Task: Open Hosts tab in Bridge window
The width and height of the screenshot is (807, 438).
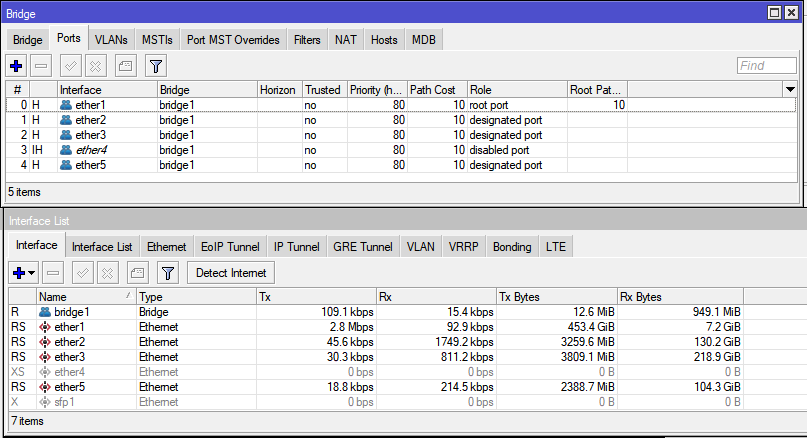Action: coord(384,40)
